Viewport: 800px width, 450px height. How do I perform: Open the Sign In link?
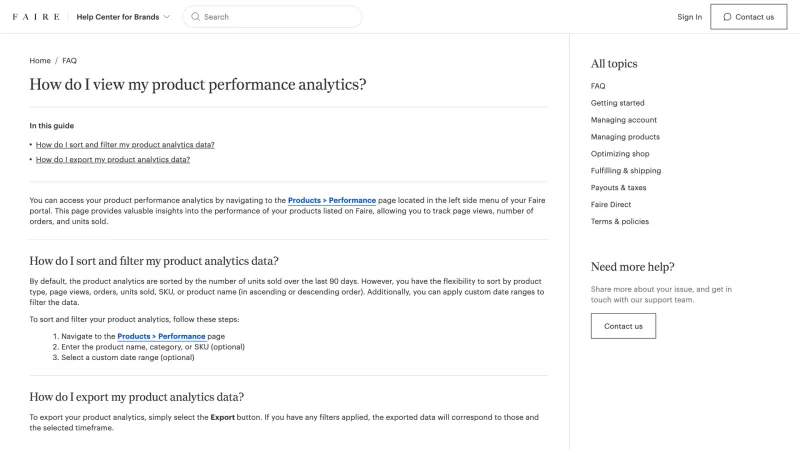click(x=689, y=17)
